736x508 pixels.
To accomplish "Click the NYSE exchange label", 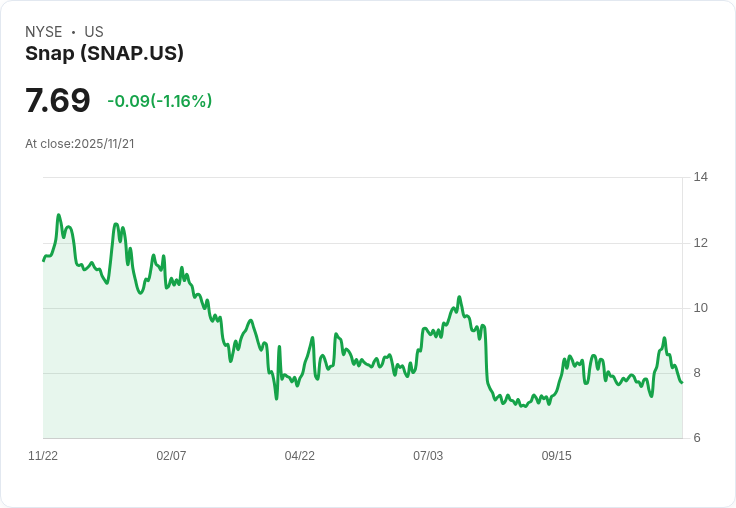I will pos(44,32).
